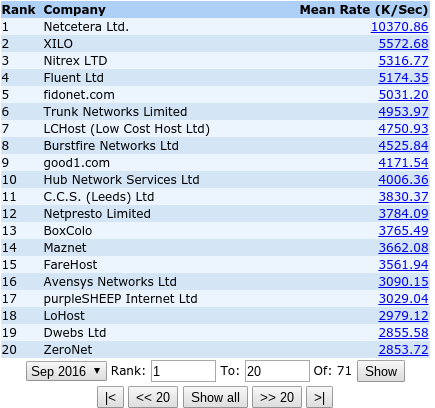Open FareHost rate link 3561.94

[x=403, y=265]
